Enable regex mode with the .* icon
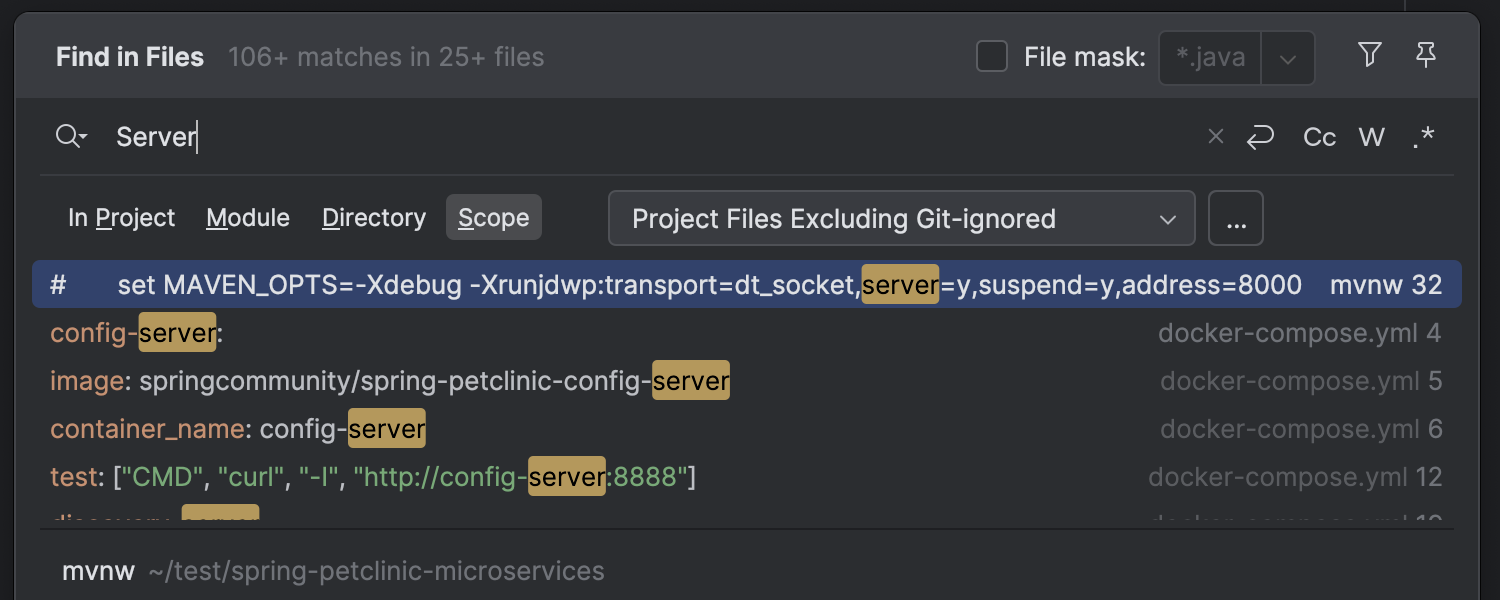The width and height of the screenshot is (1500, 600). point(1424,137)
